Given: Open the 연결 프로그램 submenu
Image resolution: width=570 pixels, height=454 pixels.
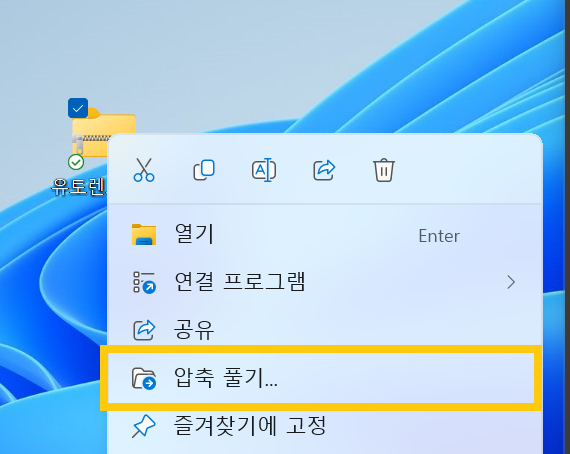Looking at the screenshot, I should tap(325, 282).
